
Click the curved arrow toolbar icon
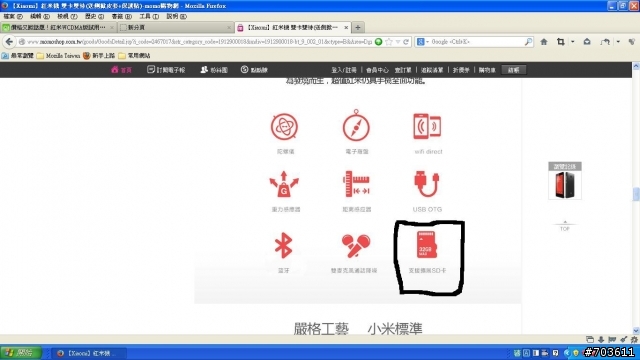coord(605,42)
